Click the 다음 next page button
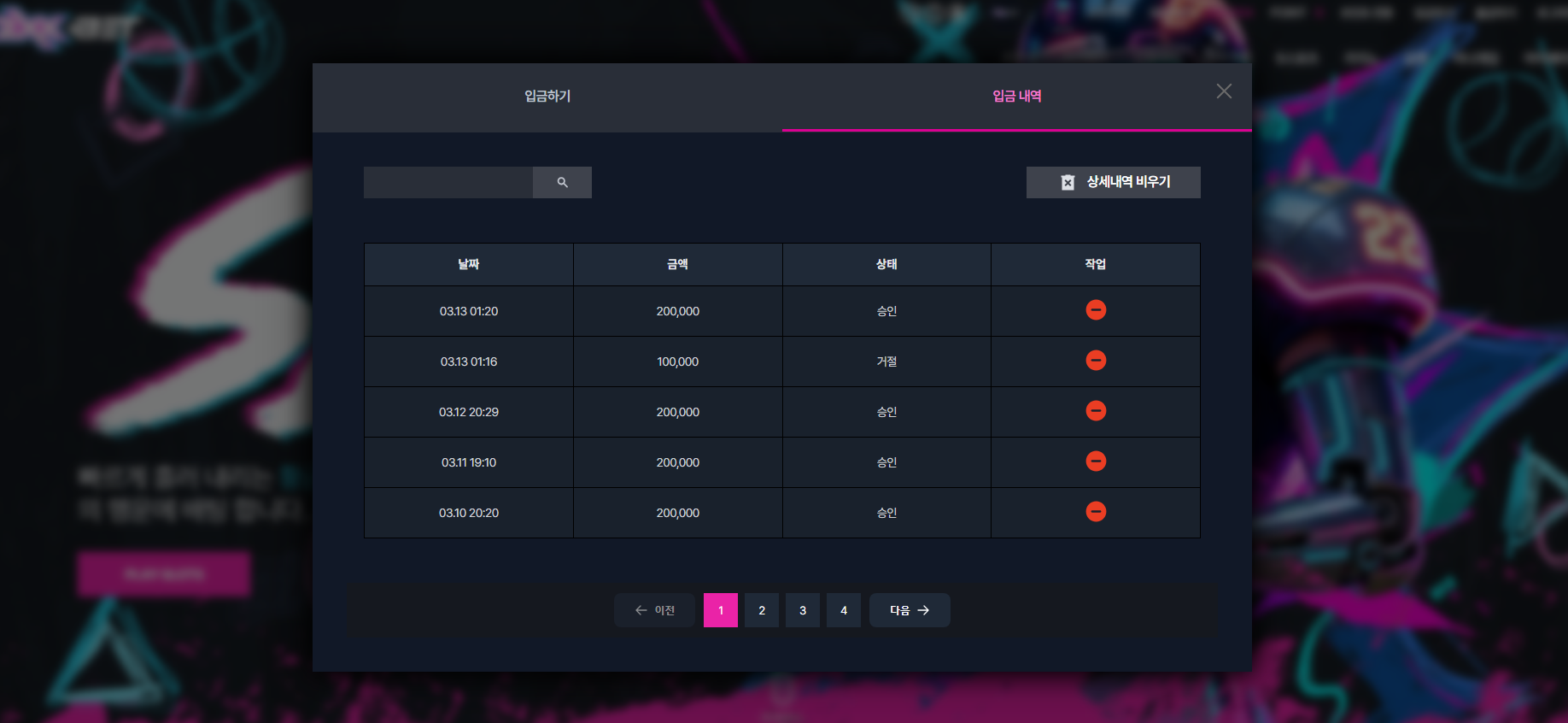 [910, 610]
